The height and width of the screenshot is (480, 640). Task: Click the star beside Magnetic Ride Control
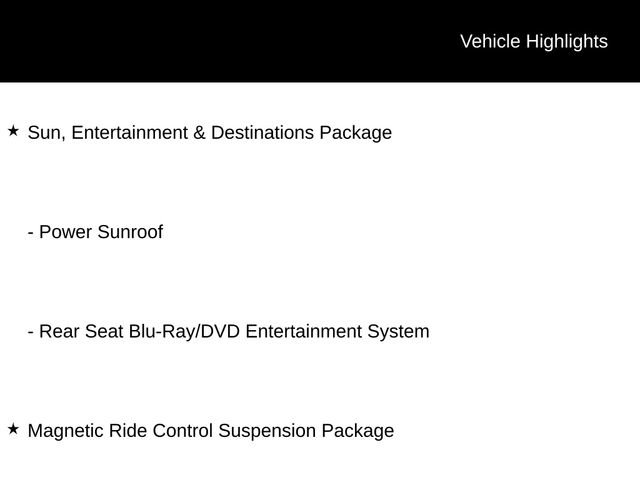click(x=14, y=429)
